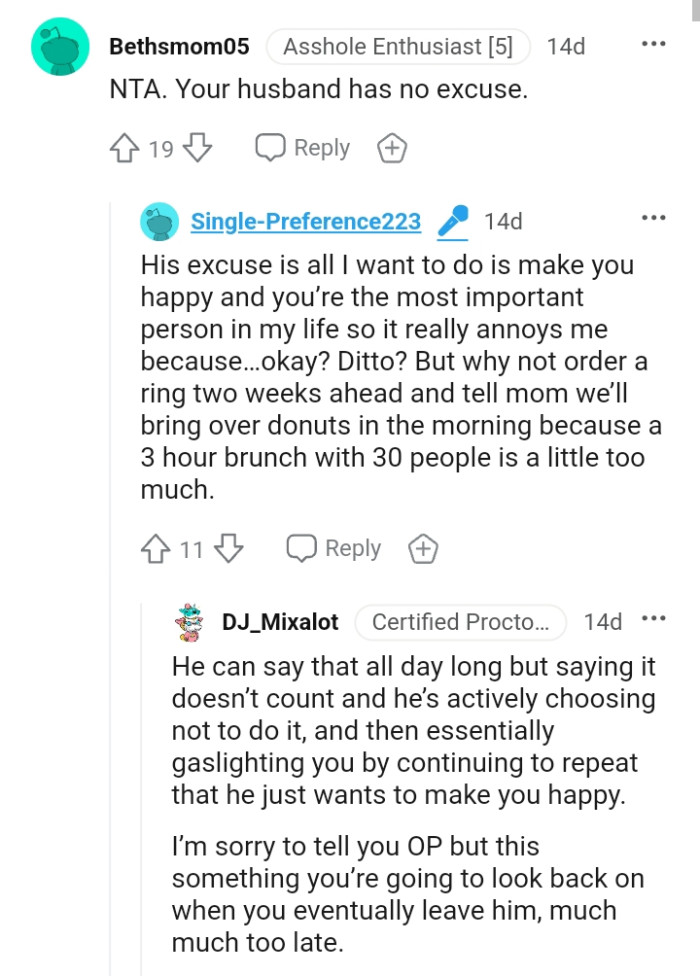700x976 pixels.
Task: Give an award to Single-Preference223's reply
Action: pyautogui.click(x=422, y=548)
